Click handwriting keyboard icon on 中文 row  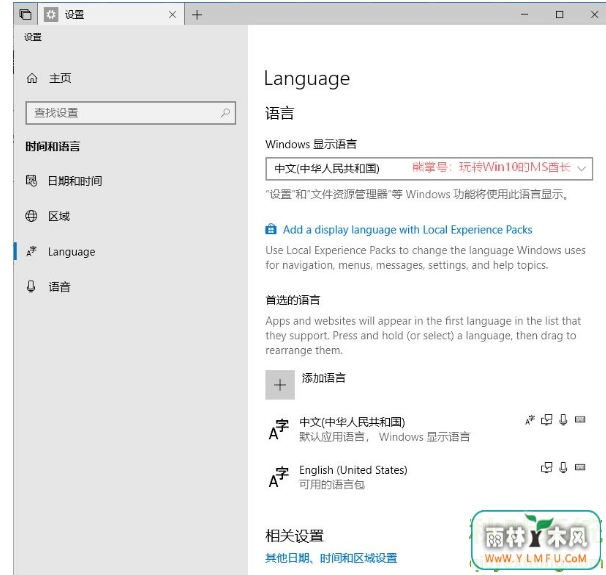pos(580,419)
